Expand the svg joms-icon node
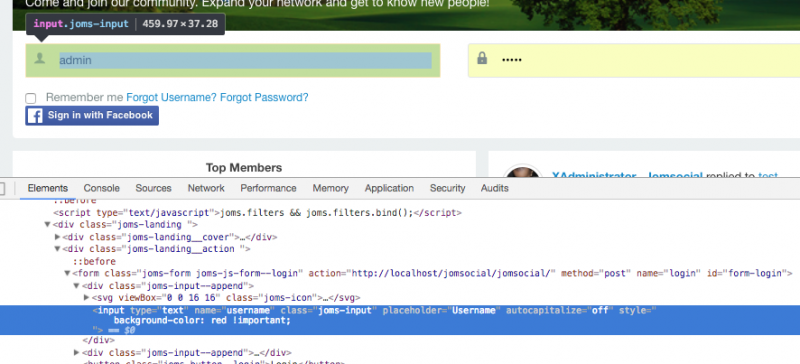The height and width of the screenshot is (364, 800). (x=86, y=298)
